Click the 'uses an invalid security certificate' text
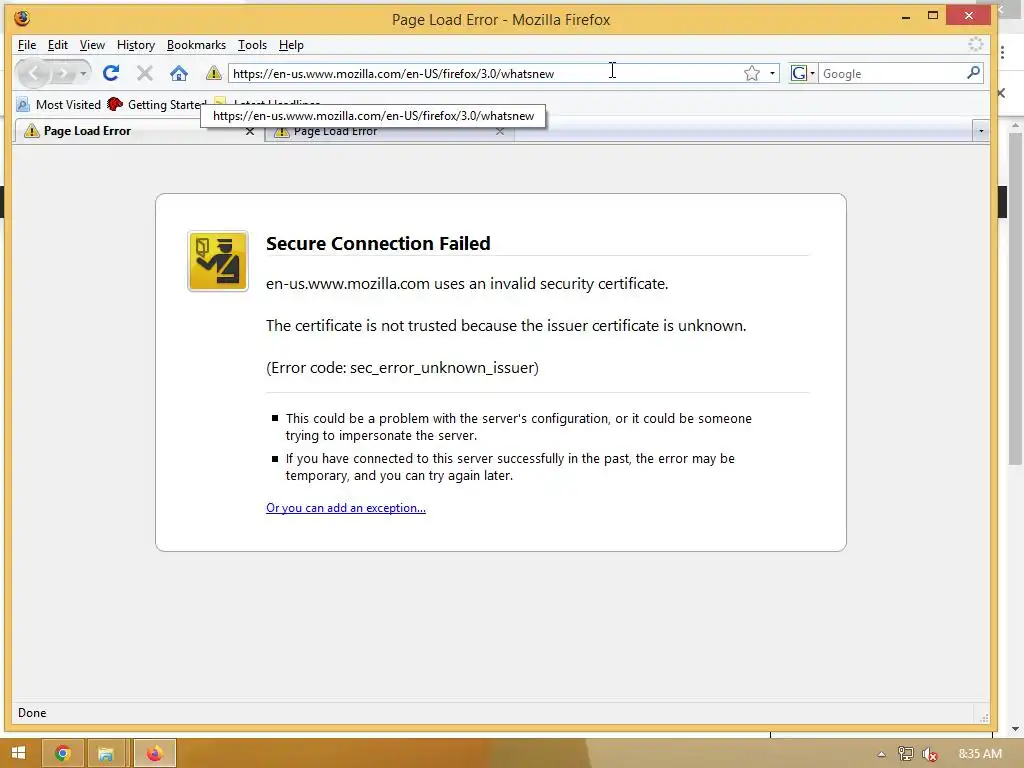 (551, 284)
